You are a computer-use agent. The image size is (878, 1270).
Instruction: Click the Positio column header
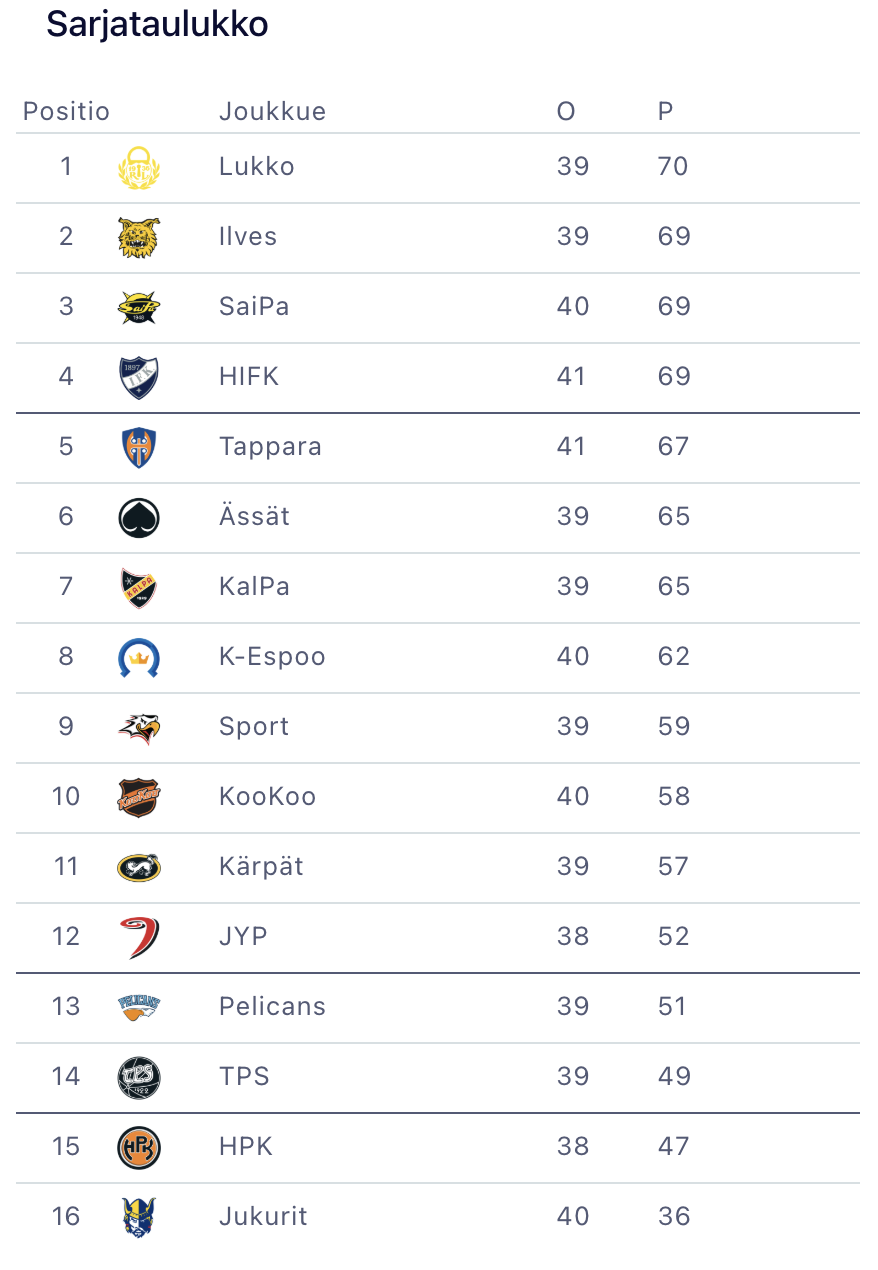66,111
